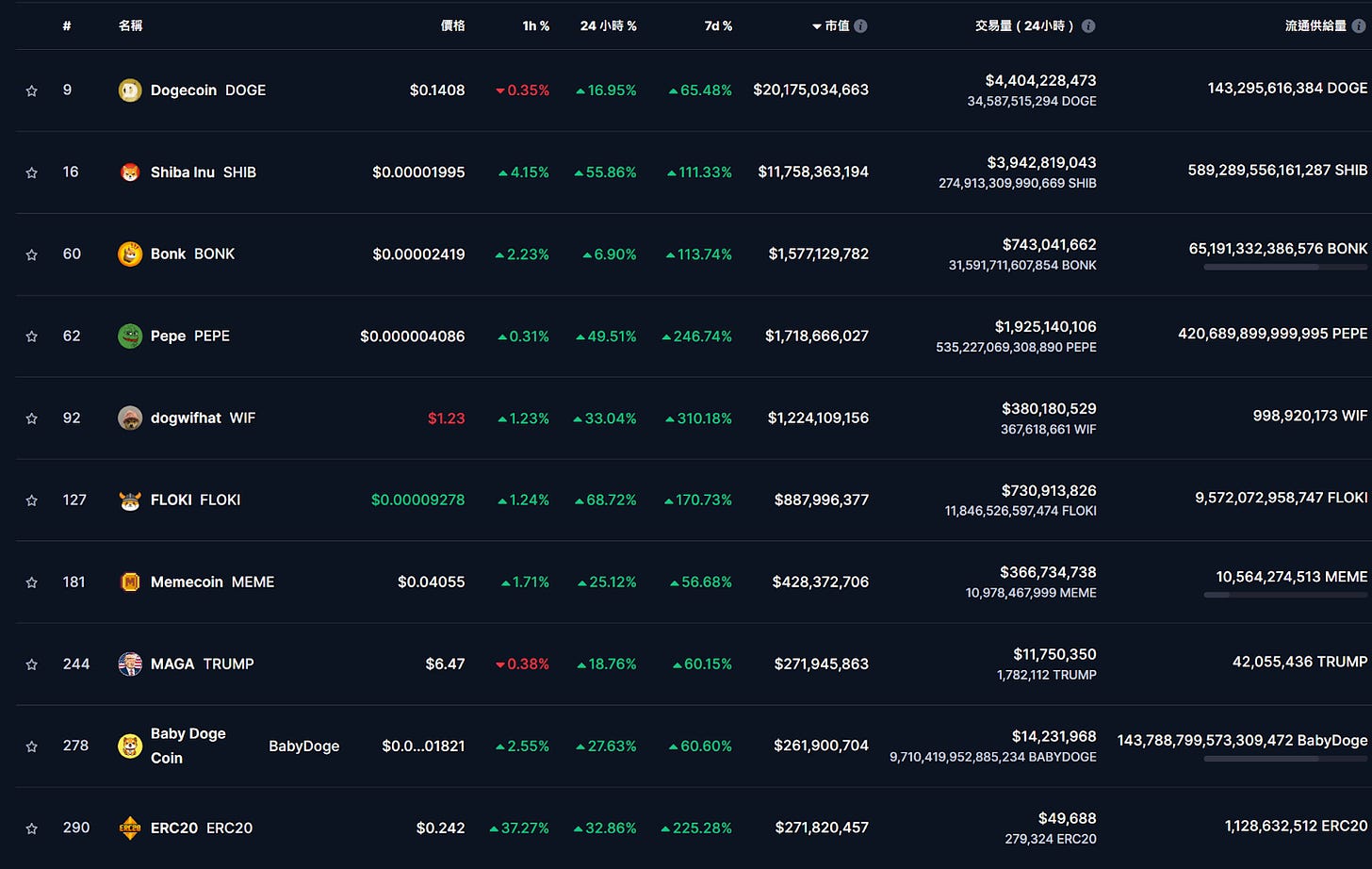The width and height of the screenshot is (1372, 869).
Task: Click ERC20 supply 1,128,632,512 ERC20
Action: 1297,827
